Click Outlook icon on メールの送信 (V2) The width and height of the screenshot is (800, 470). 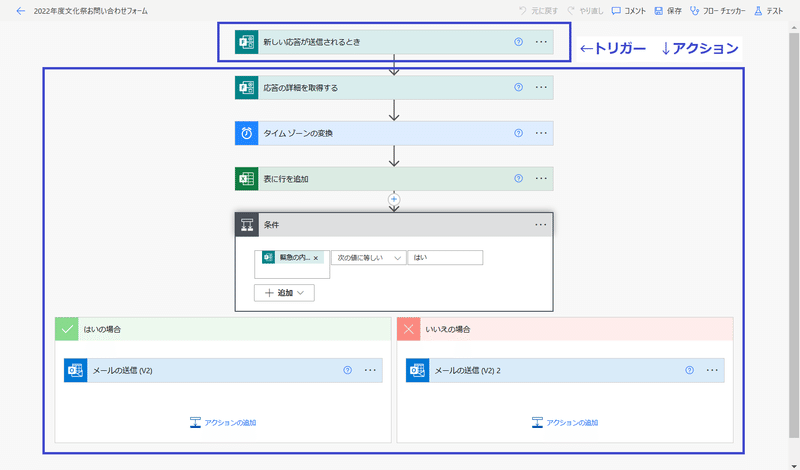[76, 370]
